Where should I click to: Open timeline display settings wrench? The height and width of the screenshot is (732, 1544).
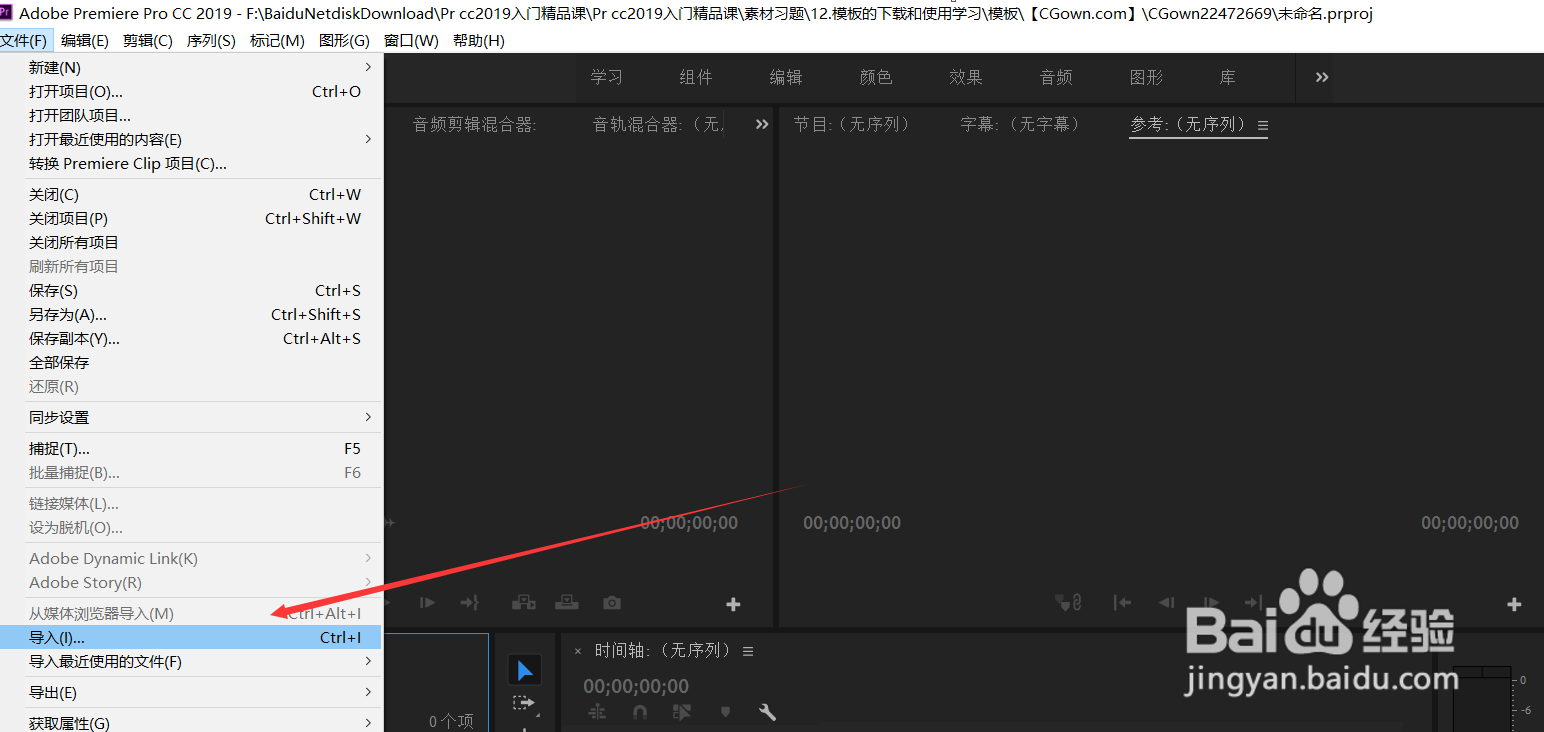768,712
